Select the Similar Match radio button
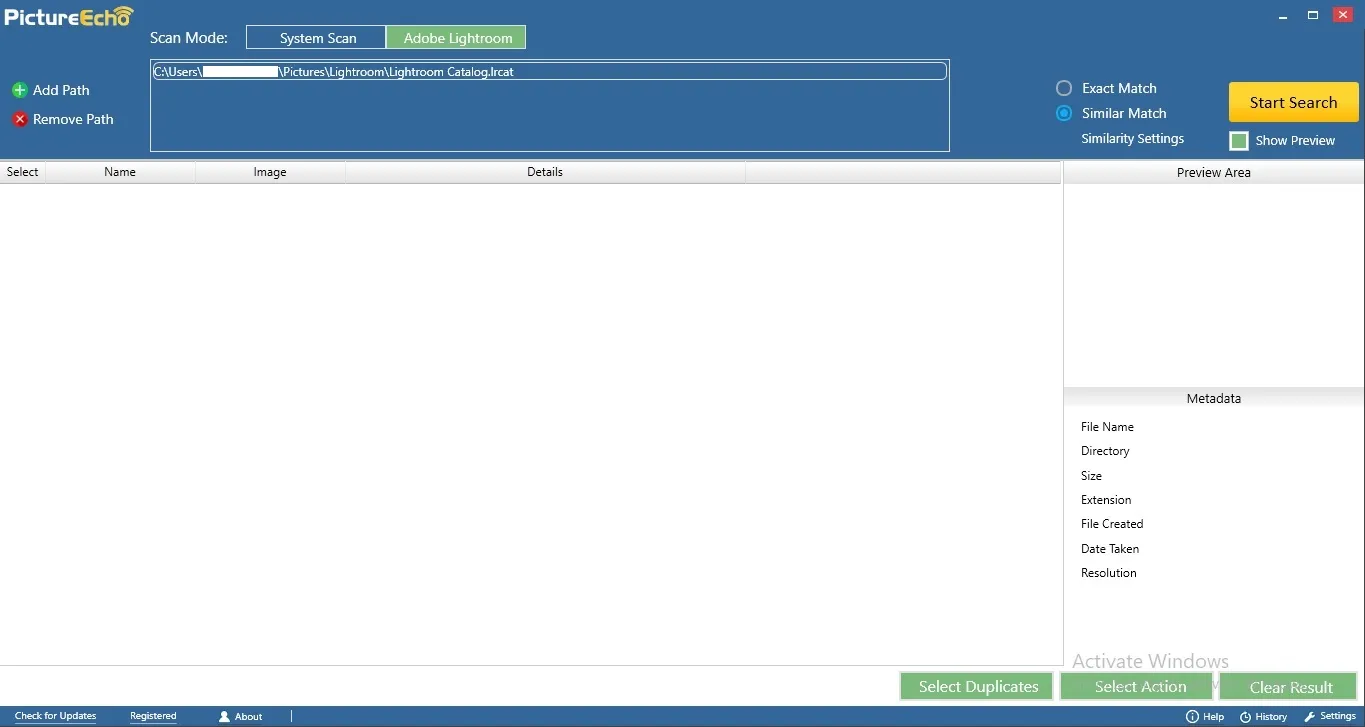The height and width of the screenshot is (727, 1365). tap(1064, 113)
